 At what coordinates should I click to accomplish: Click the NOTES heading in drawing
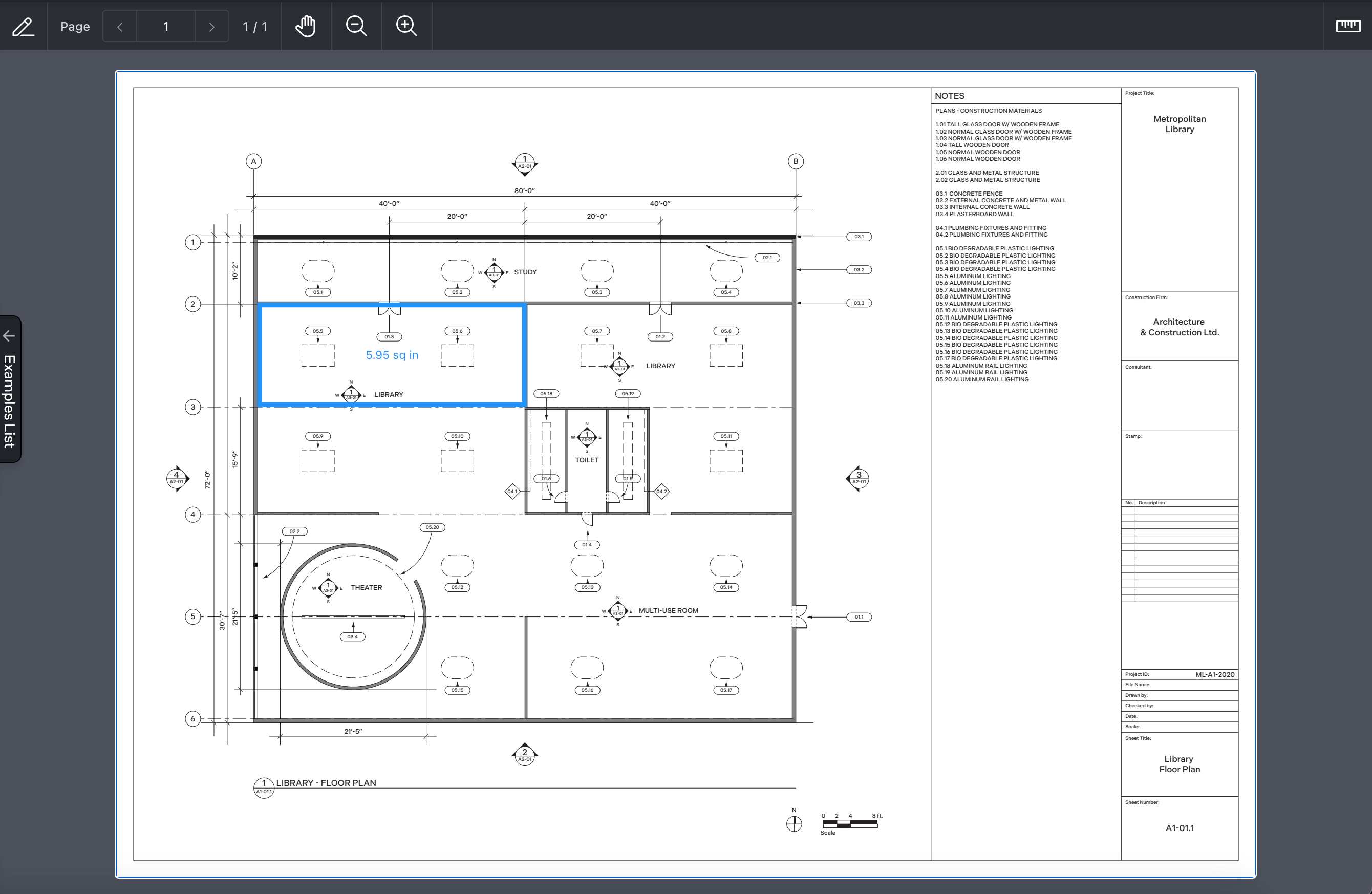(950, 96)
